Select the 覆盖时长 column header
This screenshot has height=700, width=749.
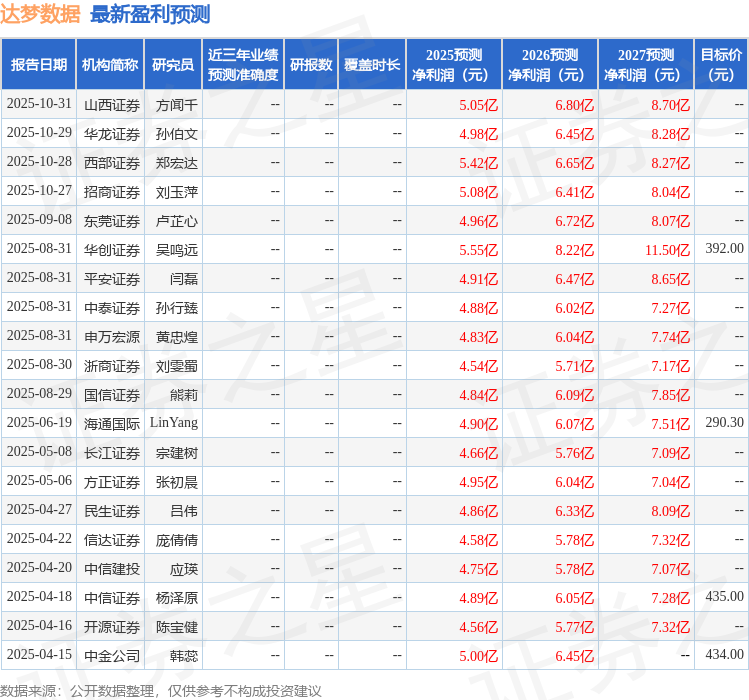(372, 65)
